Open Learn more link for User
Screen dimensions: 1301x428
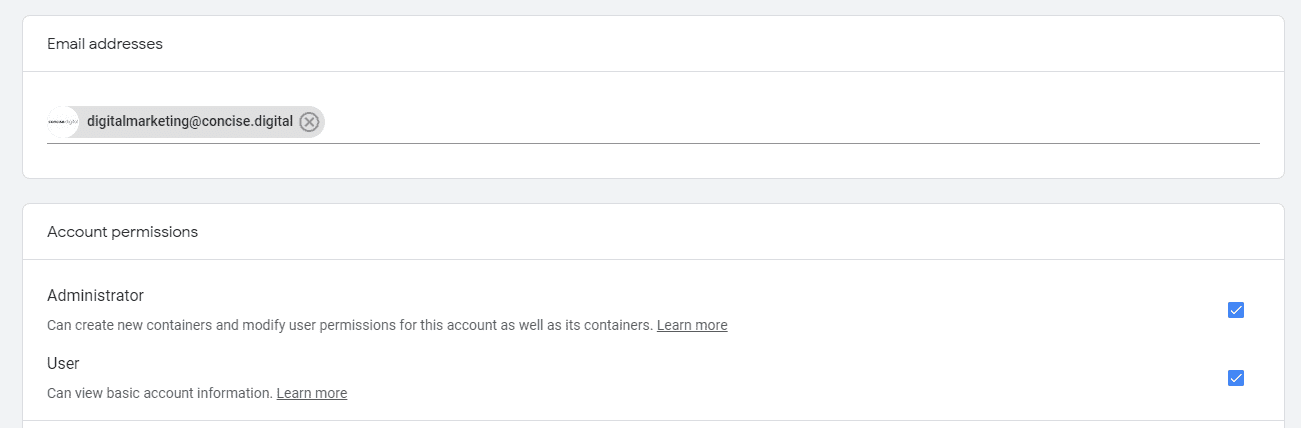pos(312,393)
